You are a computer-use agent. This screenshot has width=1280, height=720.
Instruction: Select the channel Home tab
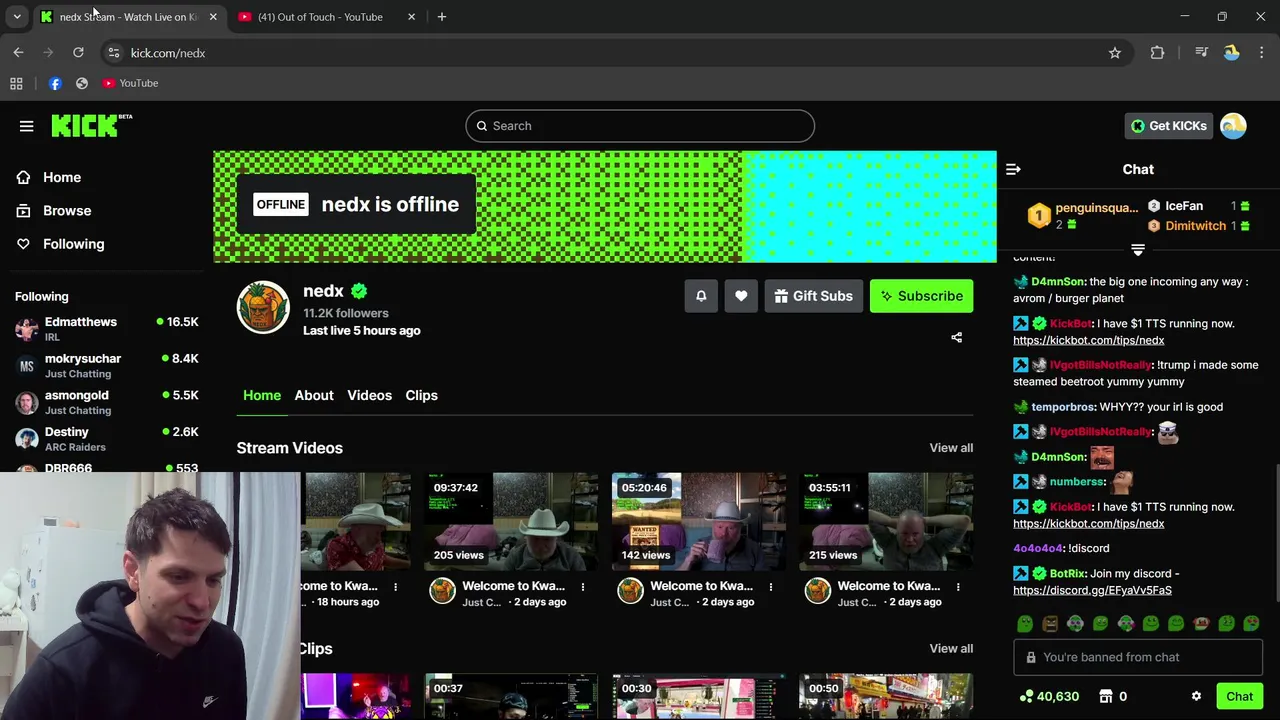[x=262, y=395]
